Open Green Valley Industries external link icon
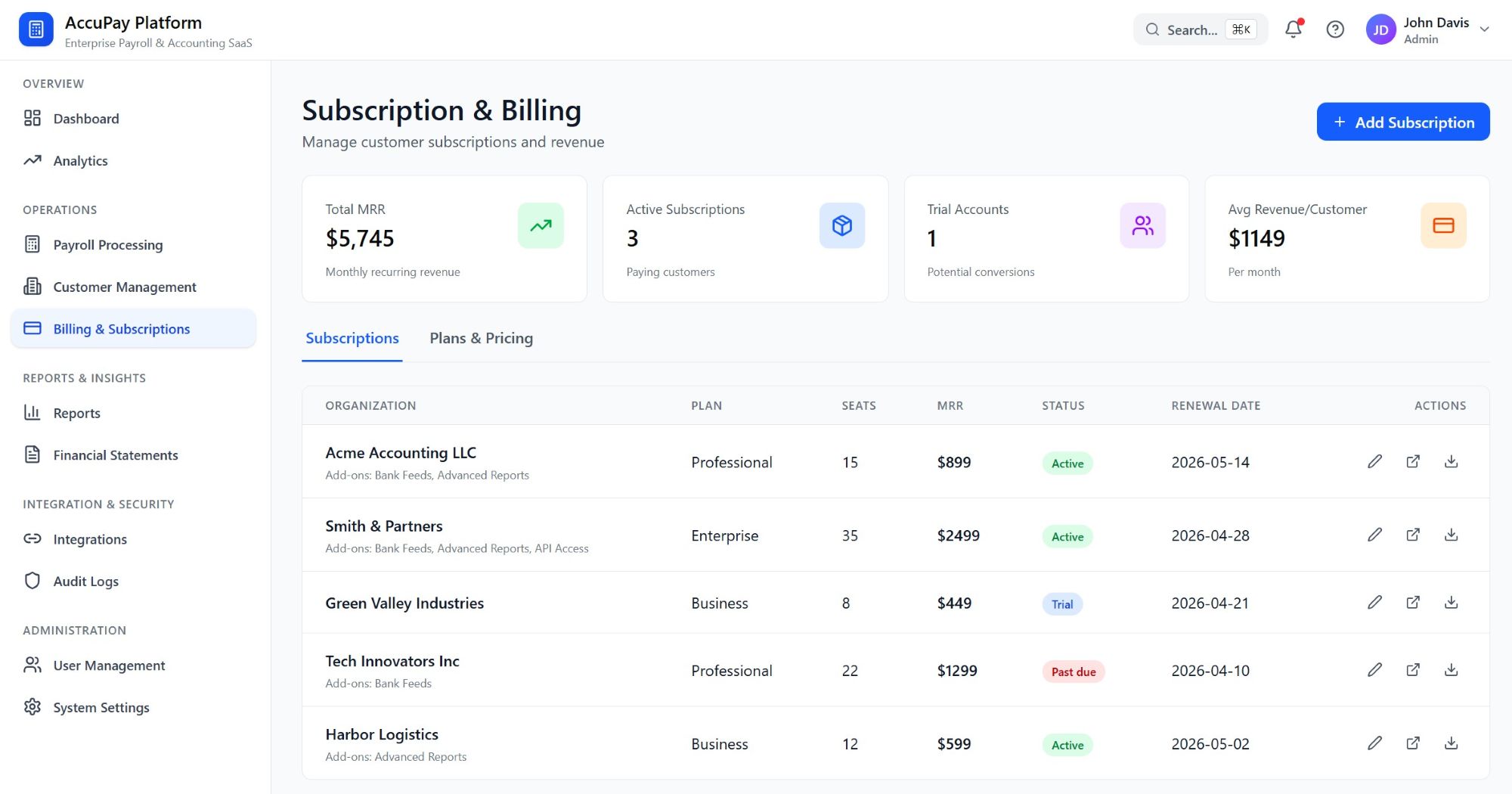Viewport: 1512px width, 794px height. 1413,602
